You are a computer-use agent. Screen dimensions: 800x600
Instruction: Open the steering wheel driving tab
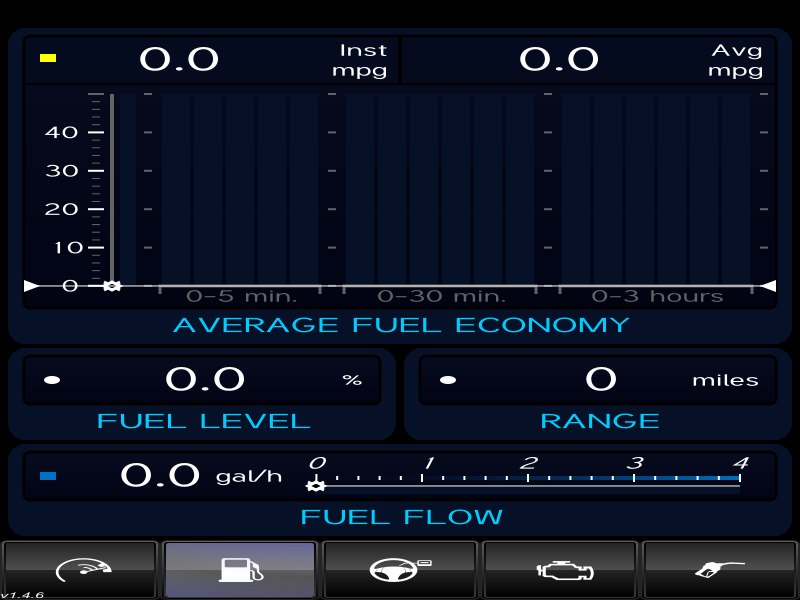point(400,570)
